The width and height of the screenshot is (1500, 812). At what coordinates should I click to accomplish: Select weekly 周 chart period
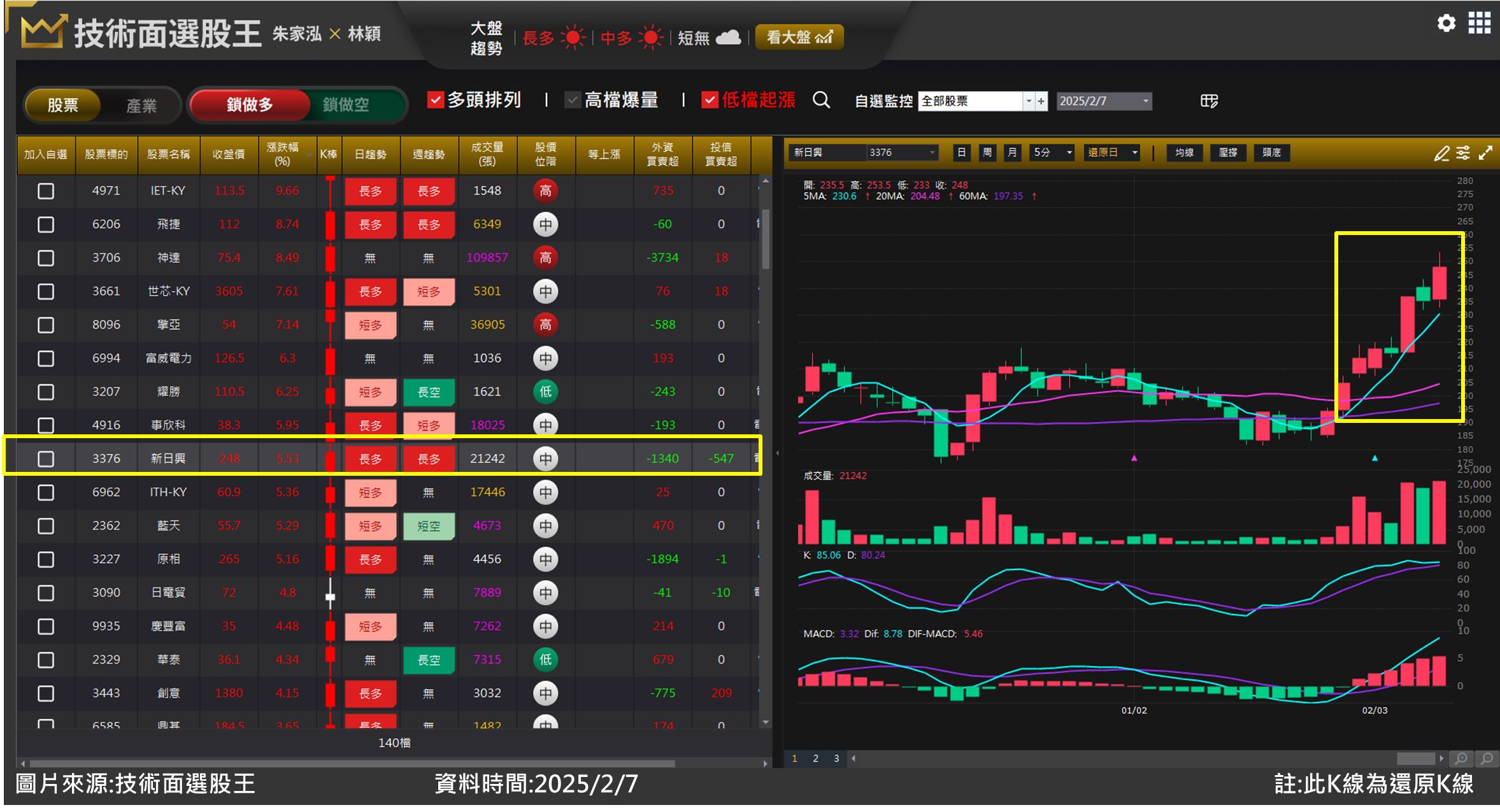987,153
